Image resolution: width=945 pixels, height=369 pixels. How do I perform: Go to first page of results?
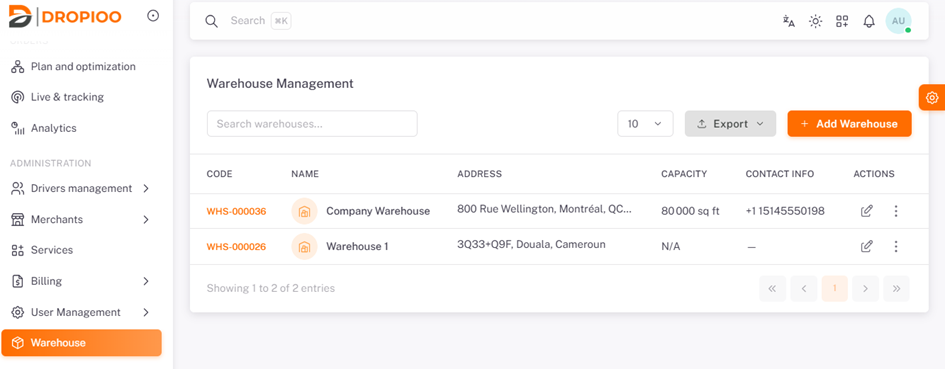coord(773,289)
